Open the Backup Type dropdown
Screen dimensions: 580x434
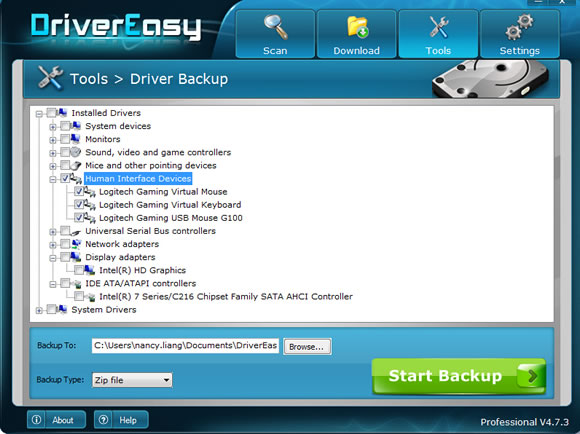132,380
